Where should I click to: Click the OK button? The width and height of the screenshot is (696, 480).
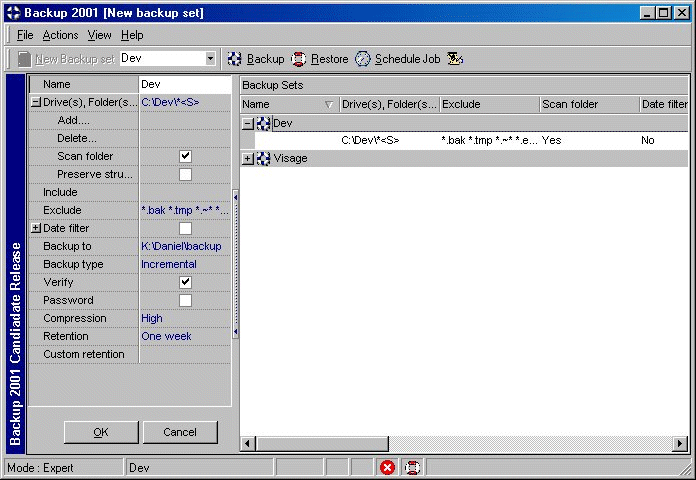click(101, 432)
